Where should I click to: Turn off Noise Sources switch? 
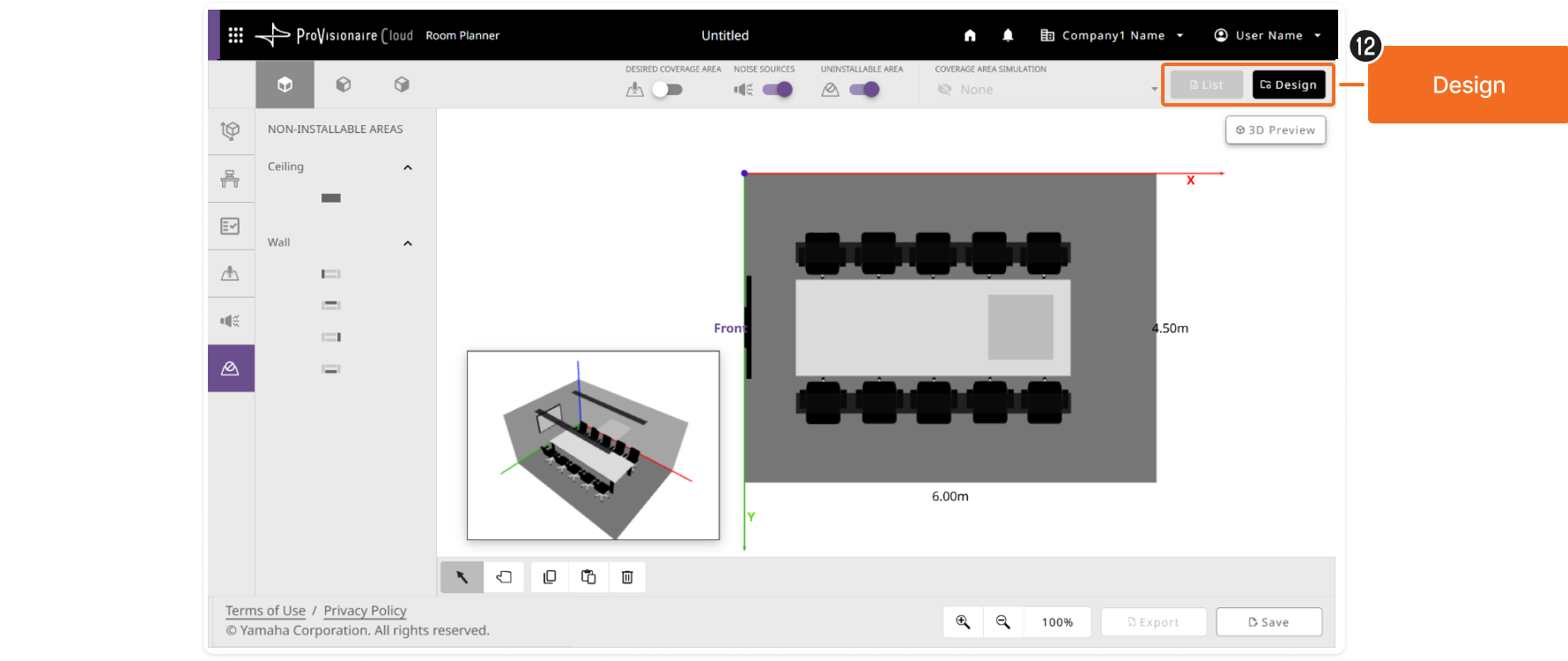[x=777, y=90]
